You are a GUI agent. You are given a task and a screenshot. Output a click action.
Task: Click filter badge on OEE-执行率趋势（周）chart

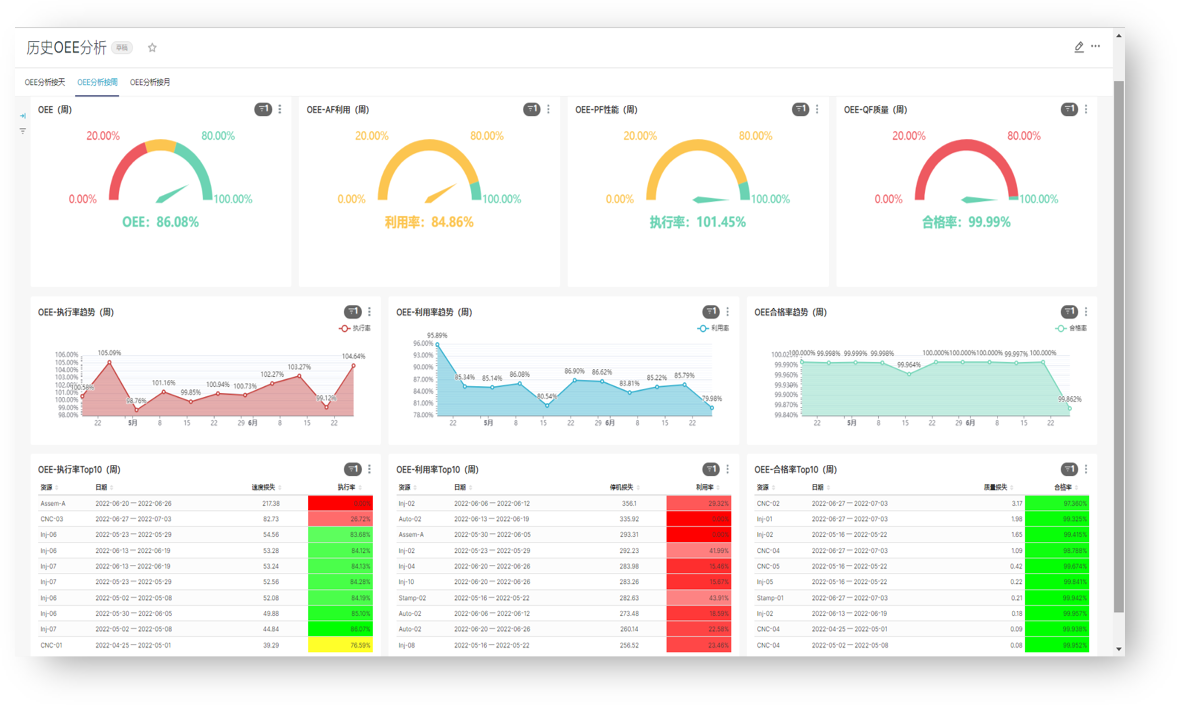click(352, 312)
